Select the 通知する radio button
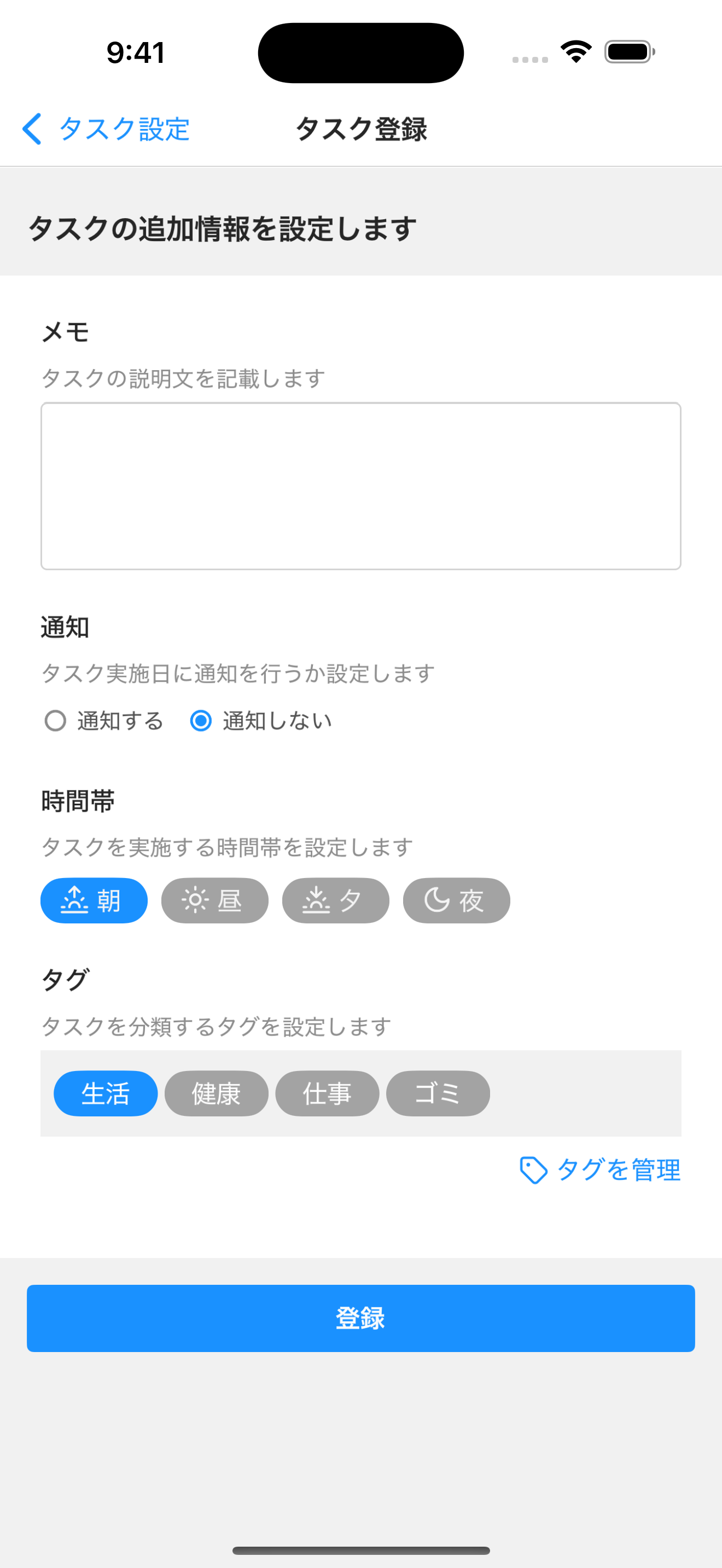Viewport: 722px width, 1568px height. click(x=55, y=721)
